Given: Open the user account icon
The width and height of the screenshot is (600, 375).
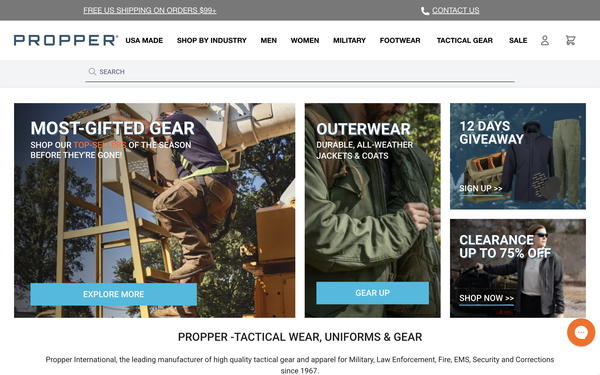Looking at the screenshot, I should pyautogui.click(x=545, y=40).
